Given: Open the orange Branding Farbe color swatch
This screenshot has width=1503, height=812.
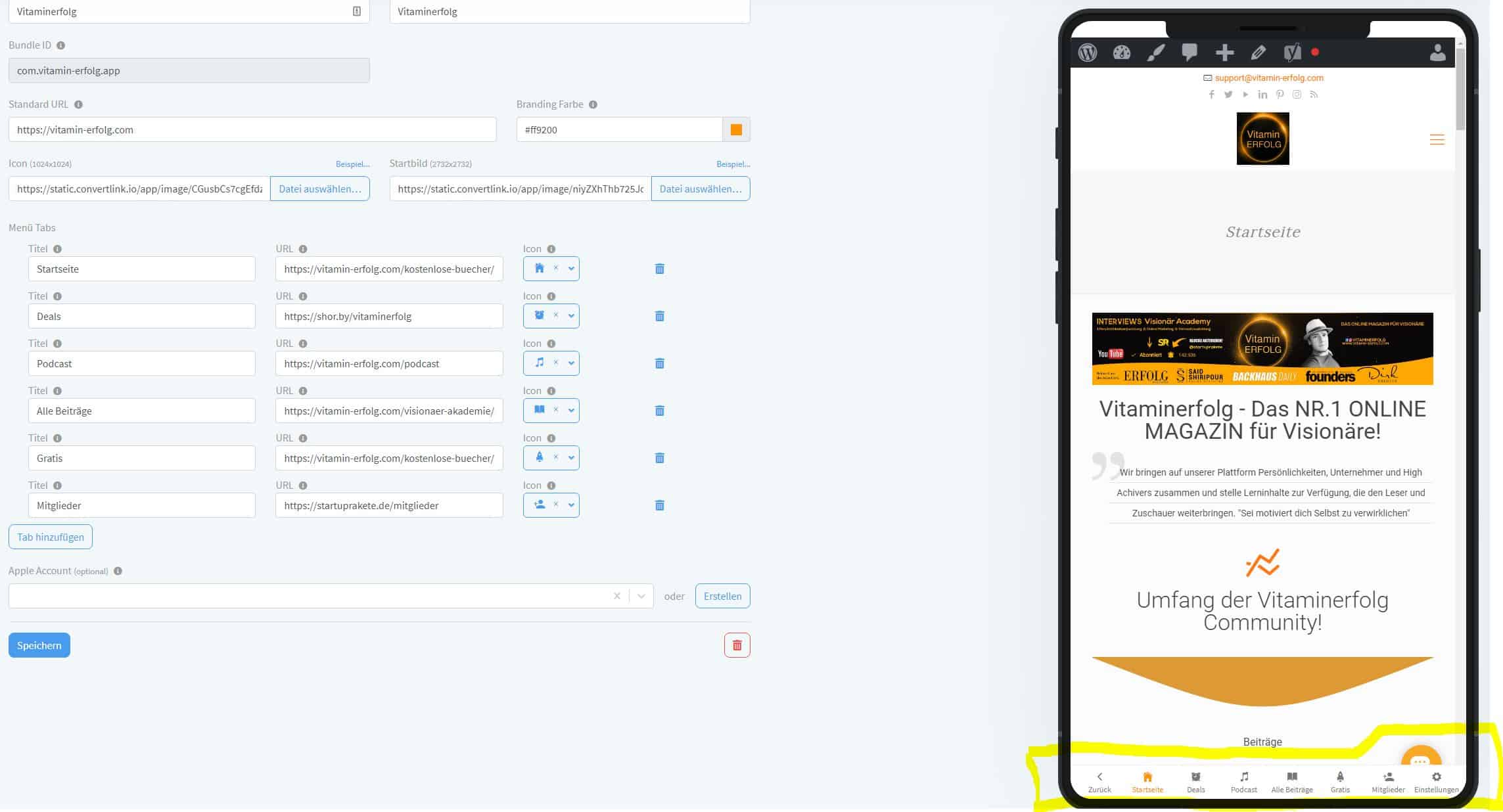Looking at the screenshot, I should coord(736,129).
